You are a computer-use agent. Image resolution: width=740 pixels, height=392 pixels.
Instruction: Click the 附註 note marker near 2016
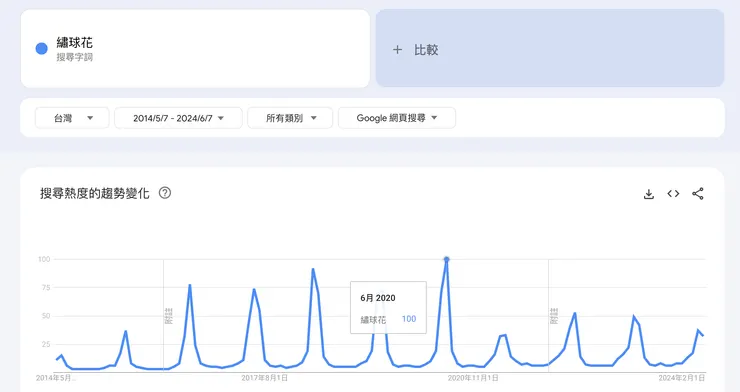tap(168, 316)
